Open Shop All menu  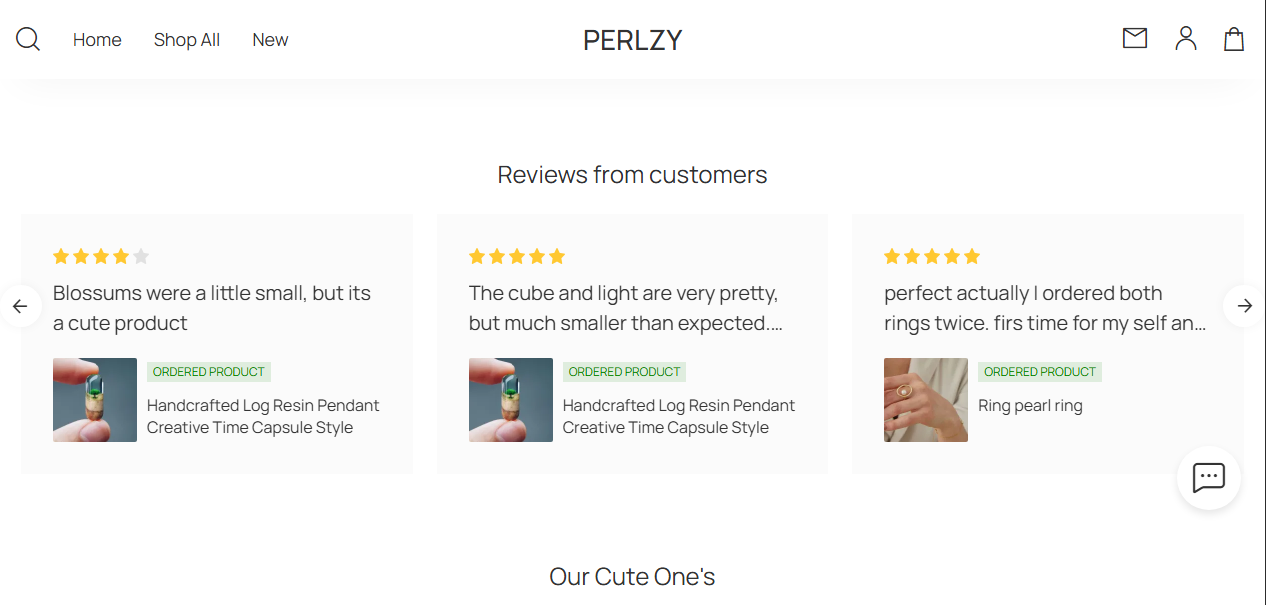187,40
